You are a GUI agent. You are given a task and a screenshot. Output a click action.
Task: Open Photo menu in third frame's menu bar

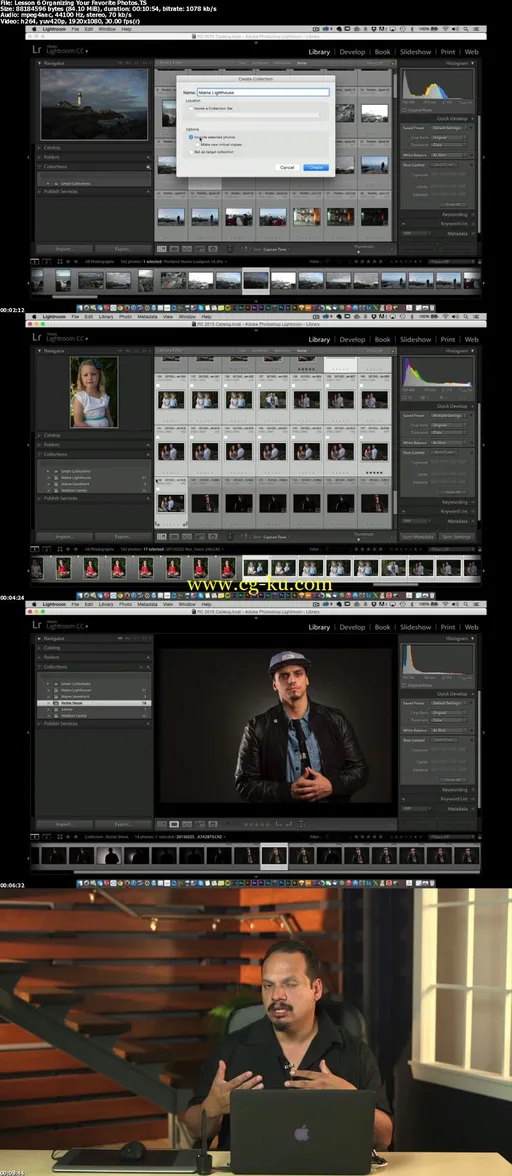(125, 604)
